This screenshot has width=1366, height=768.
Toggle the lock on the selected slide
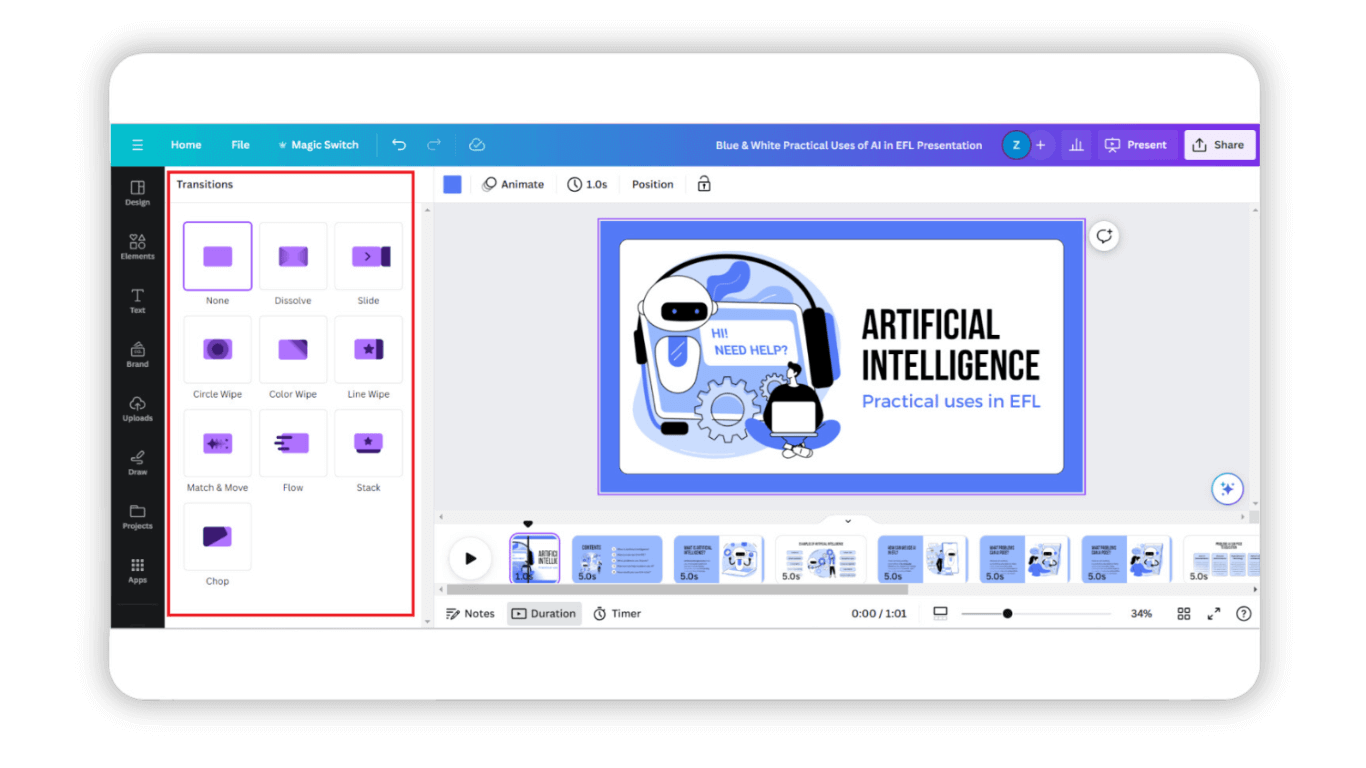pyautogui.click(x=704, y=184)
